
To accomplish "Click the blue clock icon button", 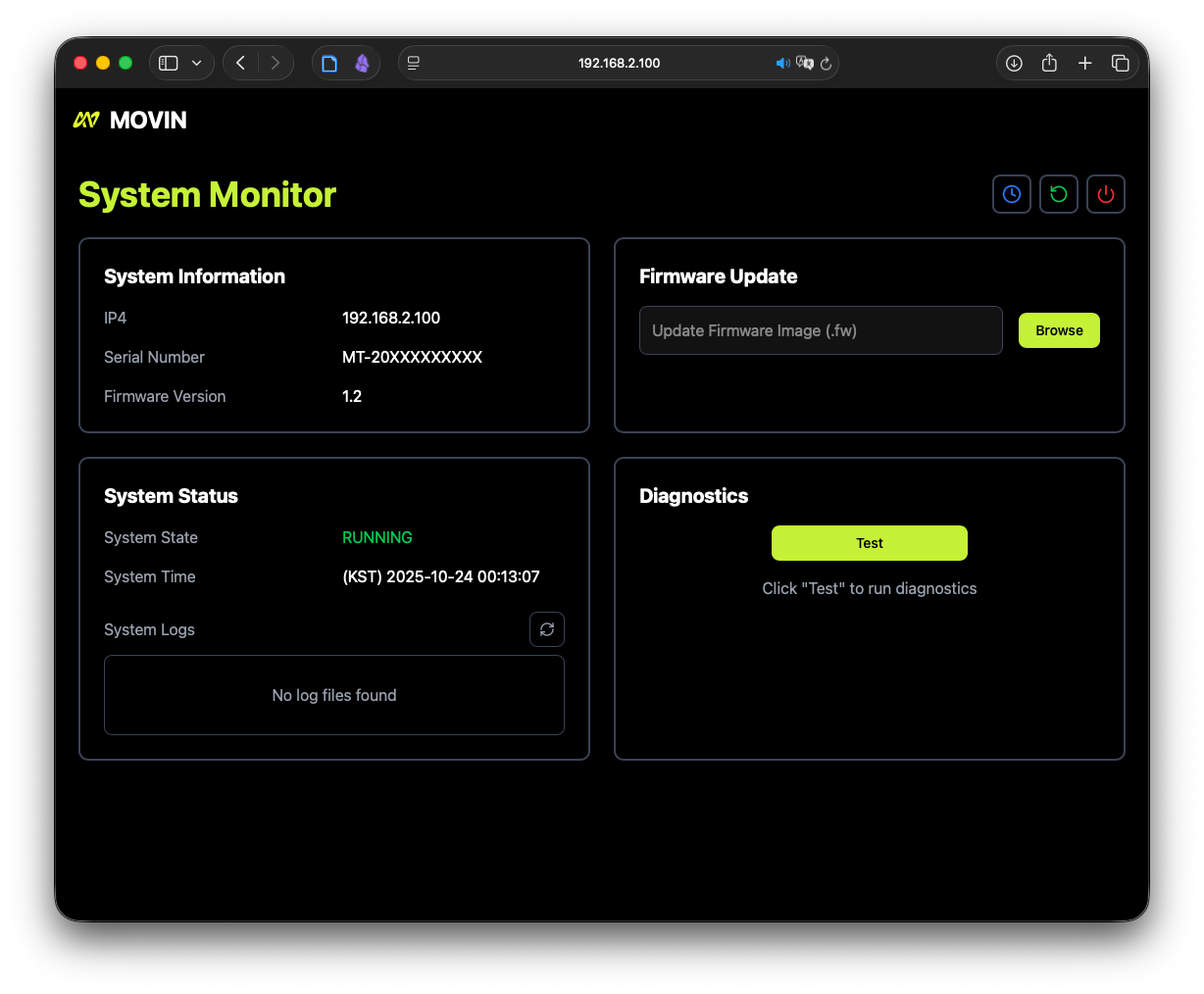I will pyautogui.click(x=1011, y=194).
